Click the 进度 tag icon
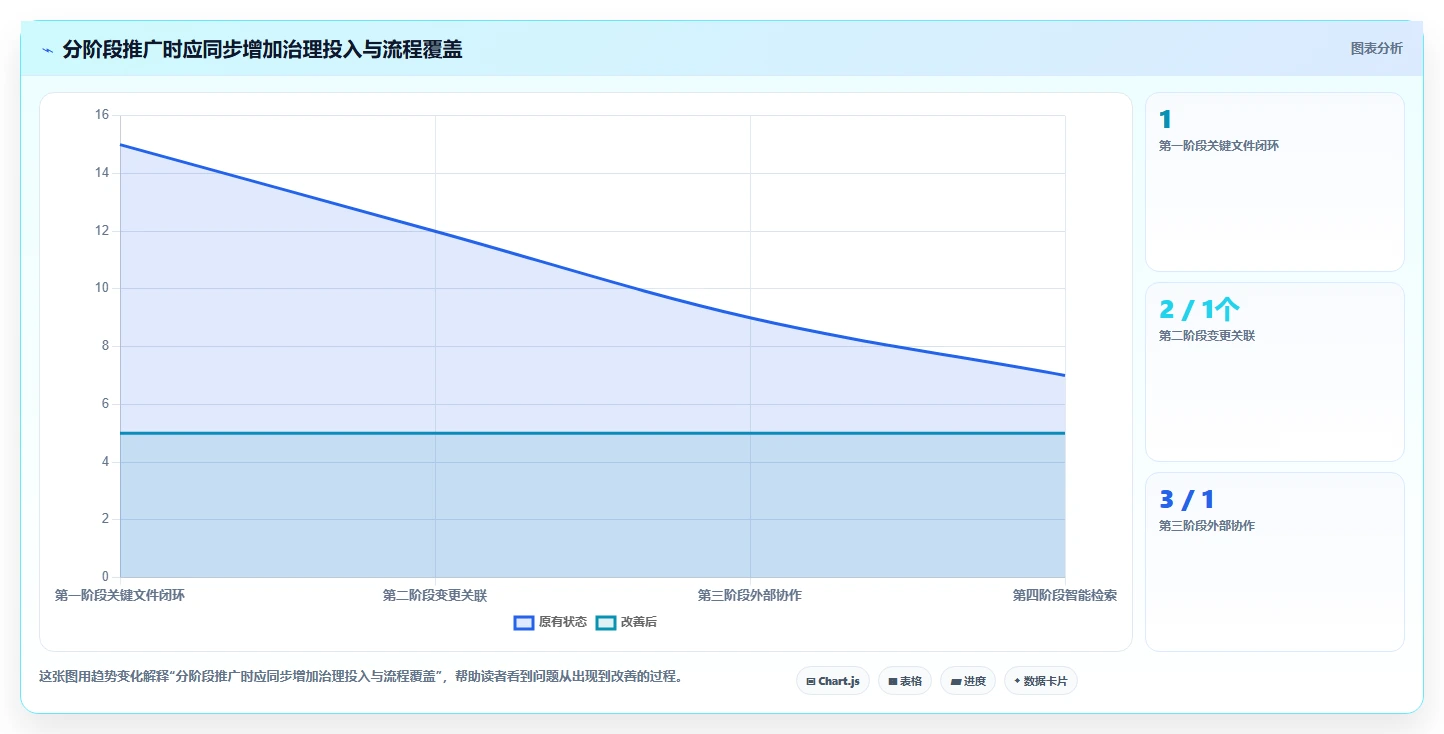 [955, 681]
